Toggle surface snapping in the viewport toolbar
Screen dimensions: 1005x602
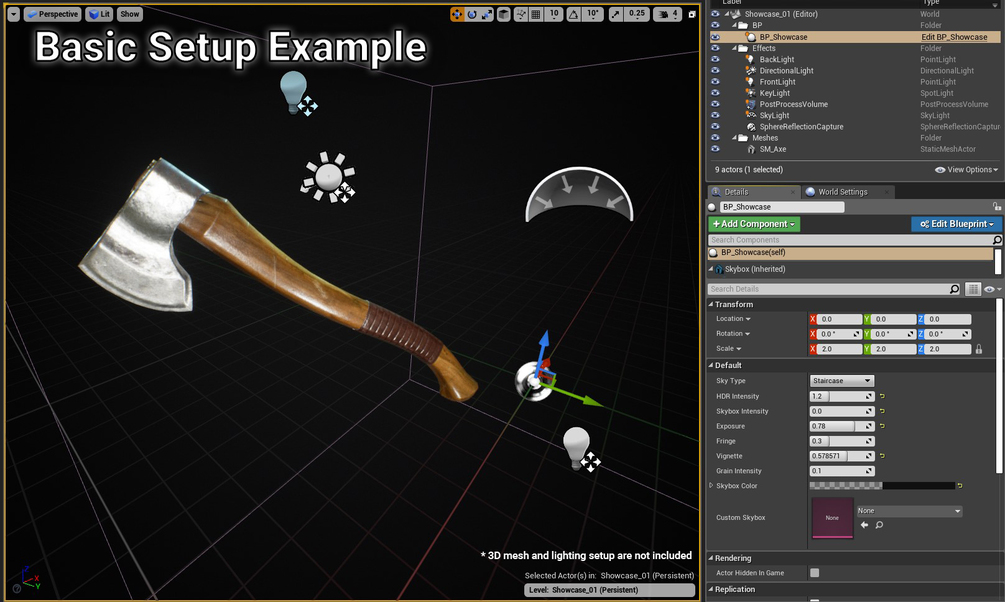tap(520, 14)
